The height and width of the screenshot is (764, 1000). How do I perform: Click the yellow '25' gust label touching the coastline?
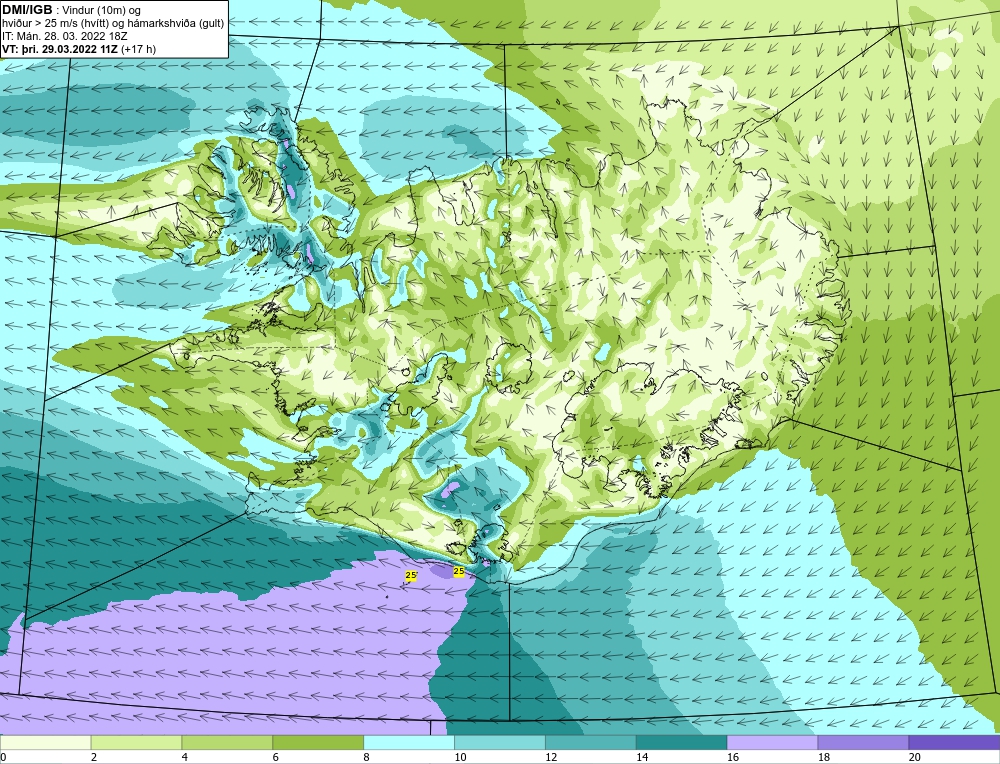click(x=459, y=571)
